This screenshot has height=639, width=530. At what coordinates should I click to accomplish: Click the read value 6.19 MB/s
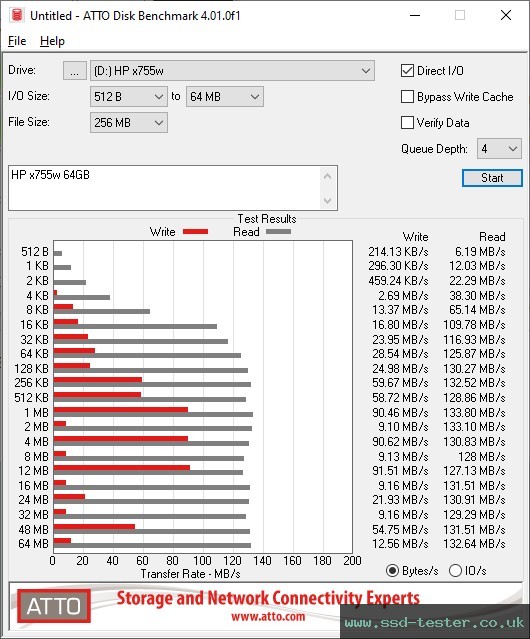(480, 252)
